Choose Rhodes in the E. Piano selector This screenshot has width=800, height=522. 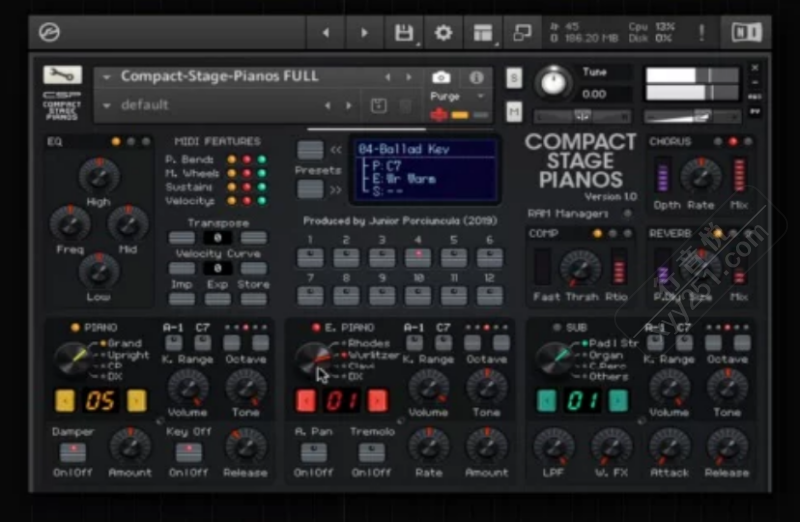pos(368,343)
